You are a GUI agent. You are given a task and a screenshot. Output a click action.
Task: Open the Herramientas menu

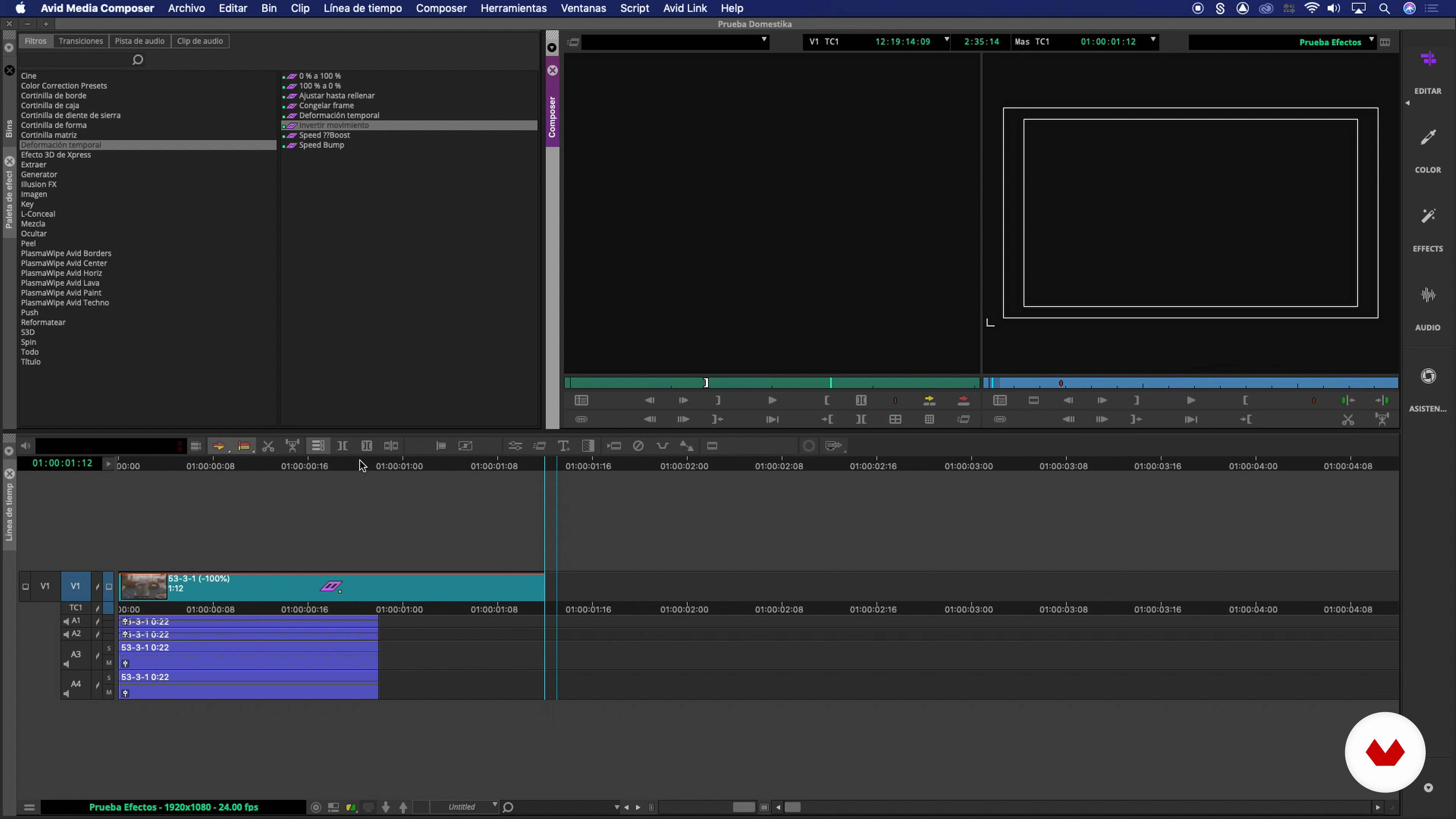click(x=514, y=8)
